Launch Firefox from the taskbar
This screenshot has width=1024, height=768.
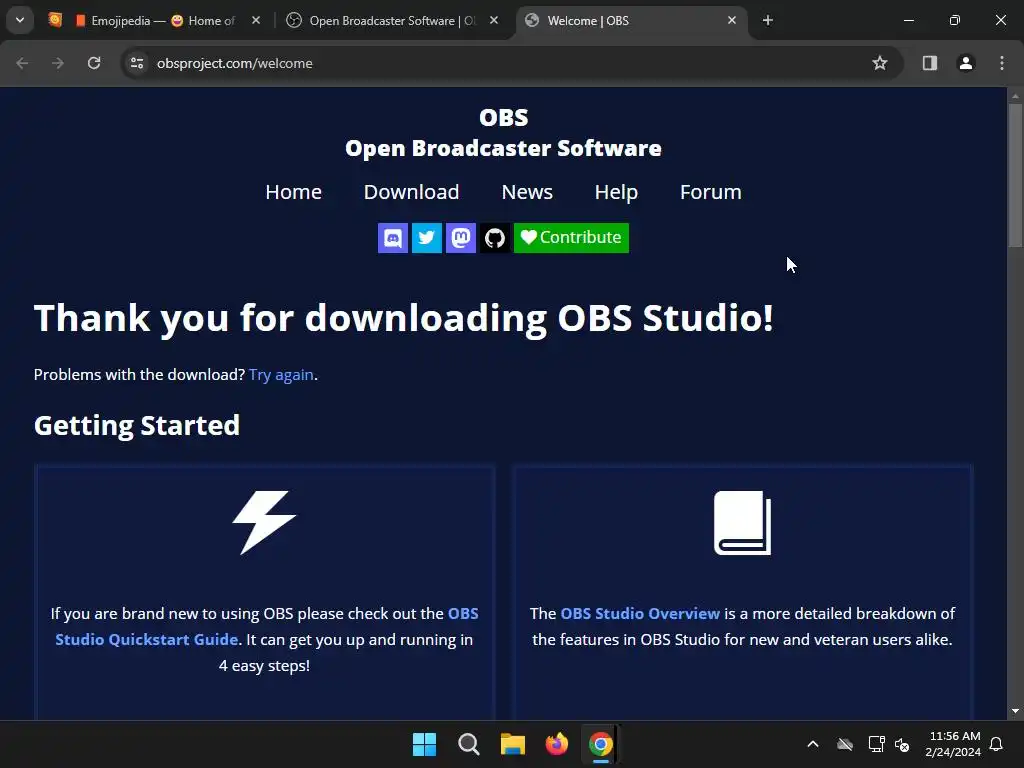pyautogui.click(x=556, y=744)
